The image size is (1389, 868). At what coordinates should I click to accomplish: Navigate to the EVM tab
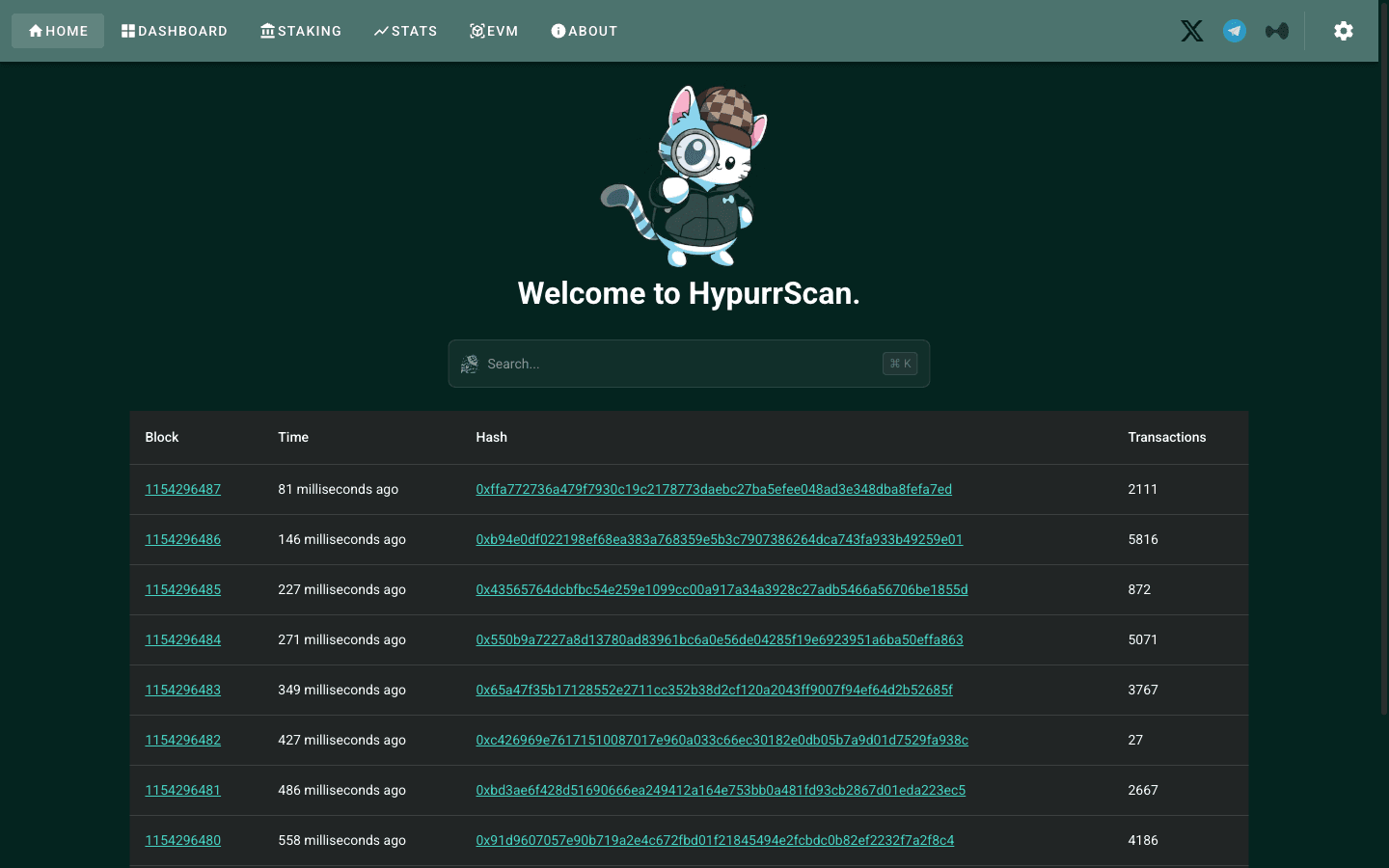click(x=494, y=31)
